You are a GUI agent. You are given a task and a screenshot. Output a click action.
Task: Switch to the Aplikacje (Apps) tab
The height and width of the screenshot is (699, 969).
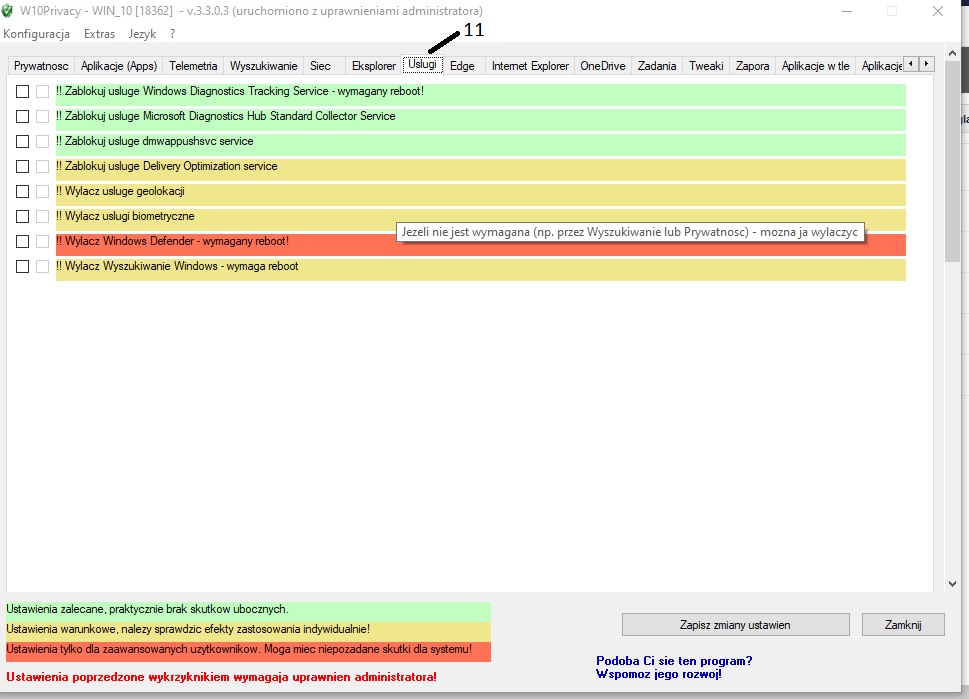pos(119,66)
